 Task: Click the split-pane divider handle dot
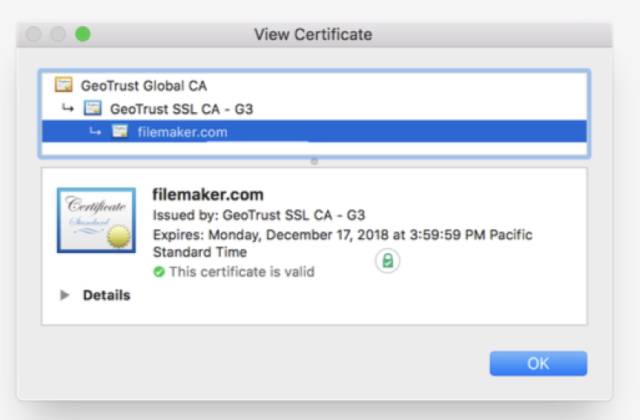tap(314, 161)
